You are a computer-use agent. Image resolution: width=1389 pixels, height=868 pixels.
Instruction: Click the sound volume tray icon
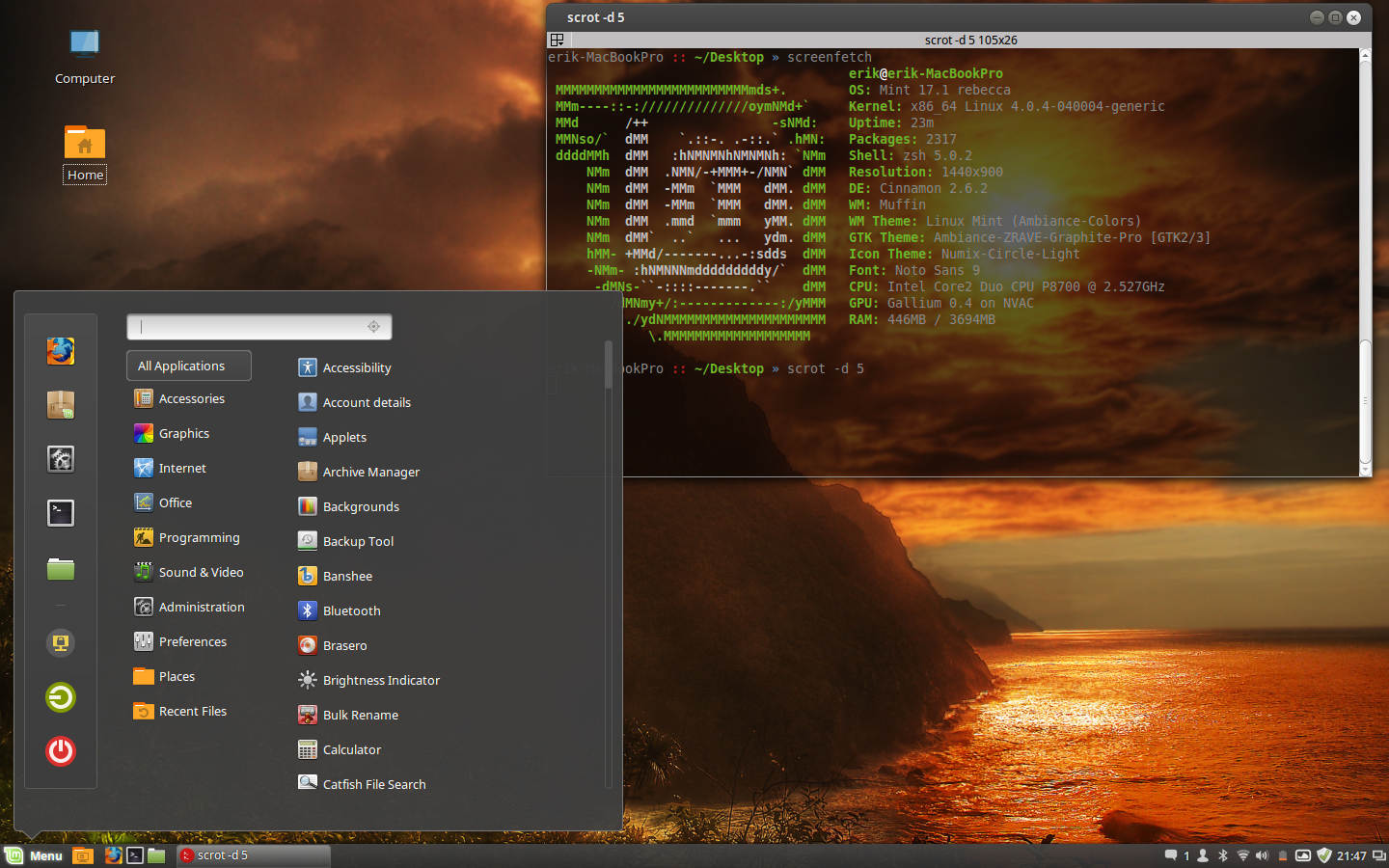[1262, 855]
